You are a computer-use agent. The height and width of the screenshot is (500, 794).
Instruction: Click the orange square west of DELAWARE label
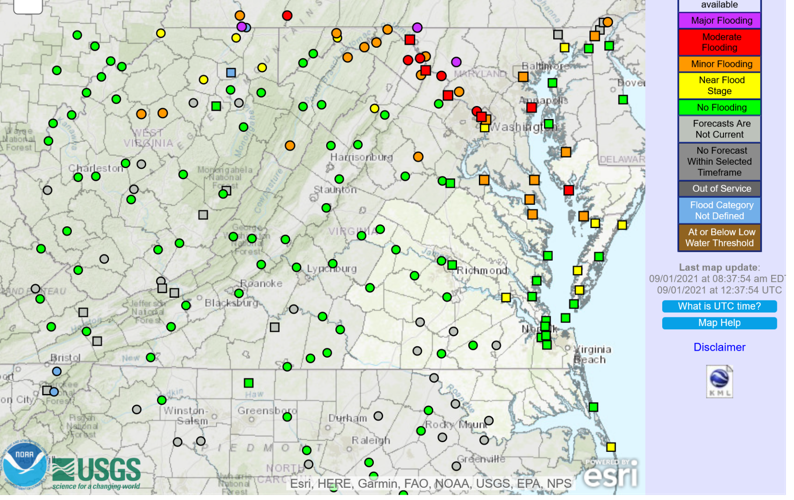click(x=566, y=152)
